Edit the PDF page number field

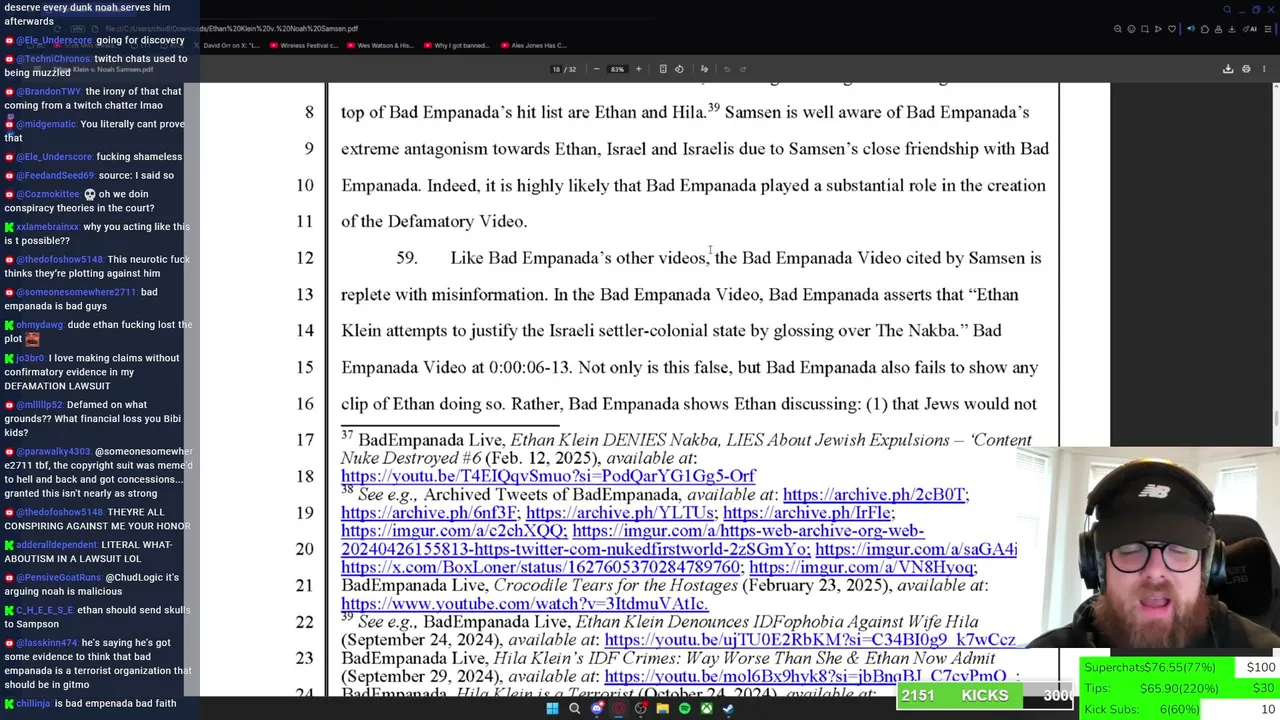point(556,69)
